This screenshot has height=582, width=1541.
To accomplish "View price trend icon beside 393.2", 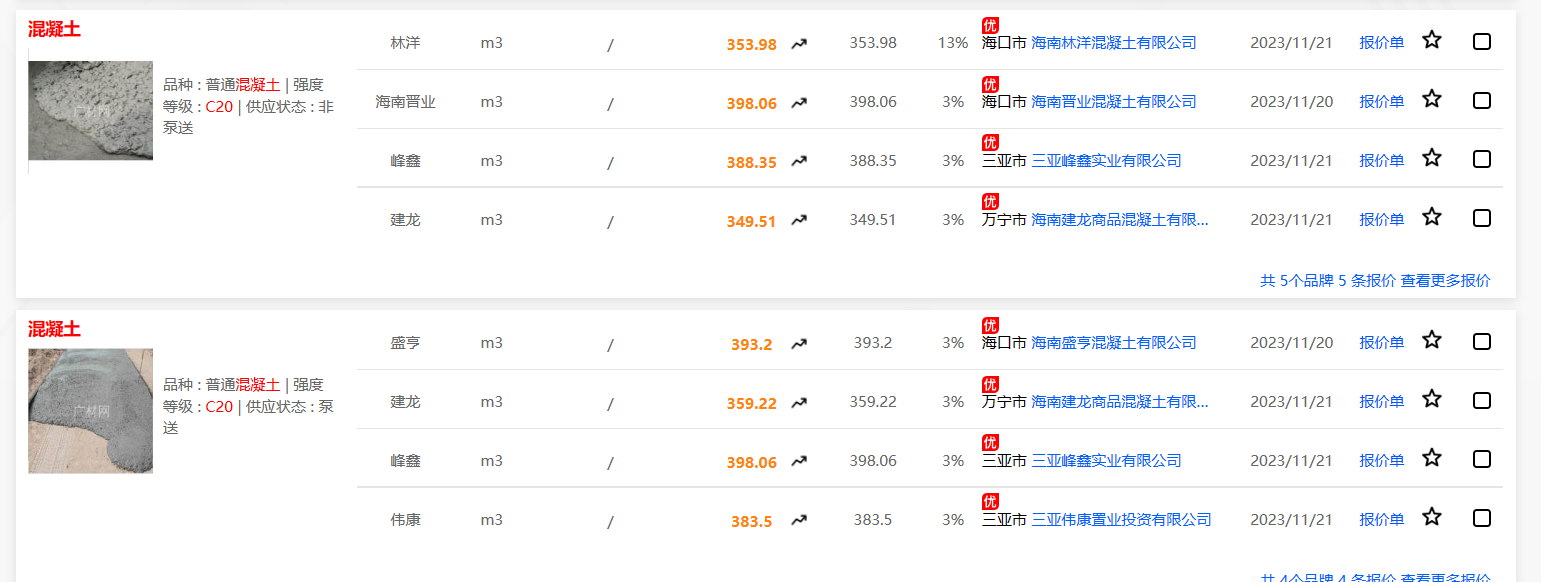I will (x=799, y=344).
